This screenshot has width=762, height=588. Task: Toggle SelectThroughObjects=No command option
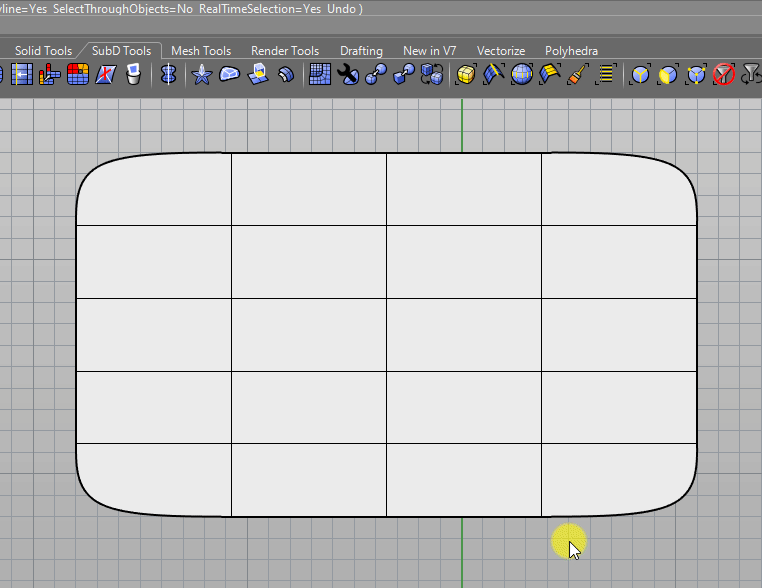click(123, 9)
